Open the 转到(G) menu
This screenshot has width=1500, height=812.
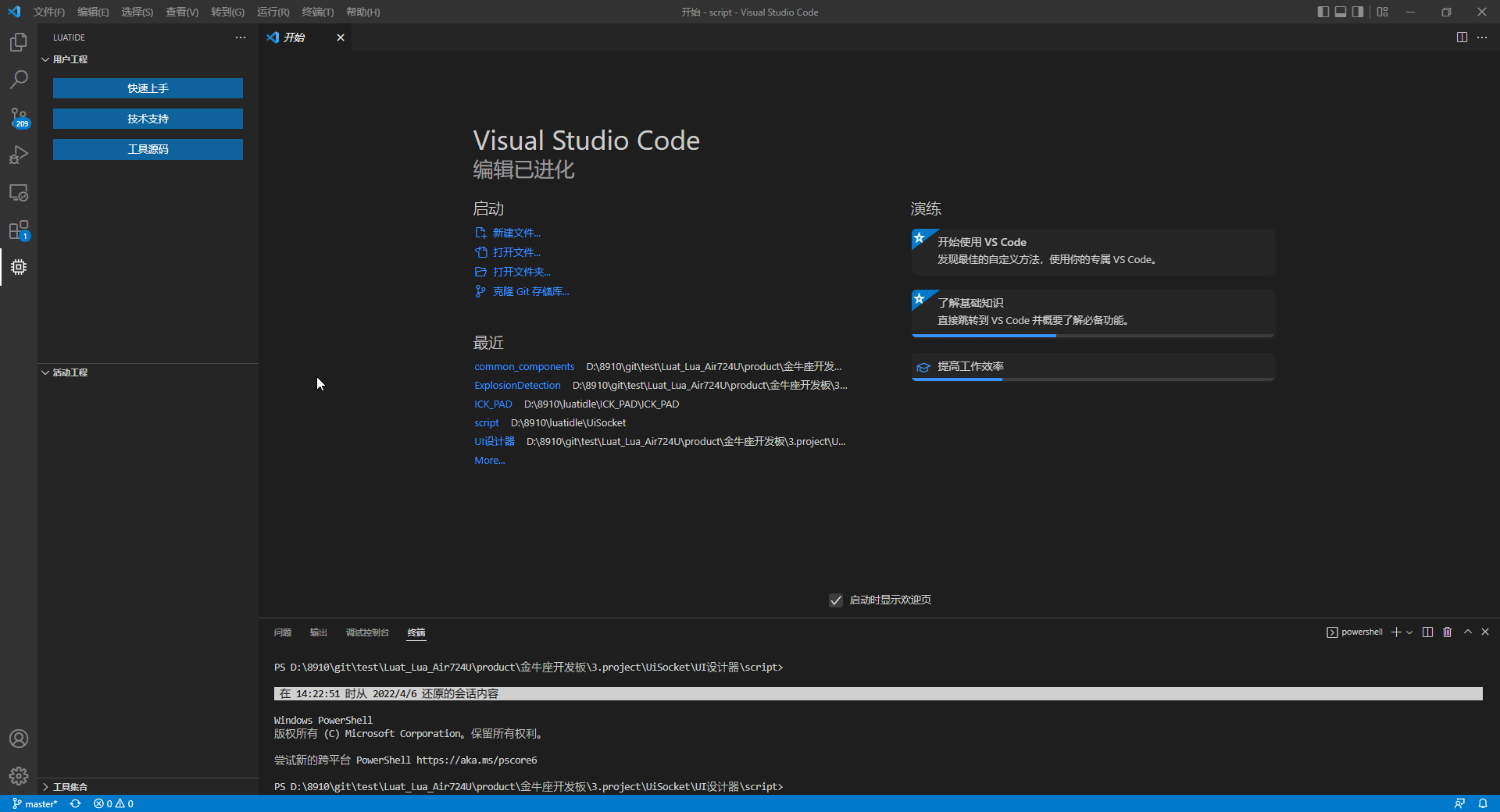[227, 12]
